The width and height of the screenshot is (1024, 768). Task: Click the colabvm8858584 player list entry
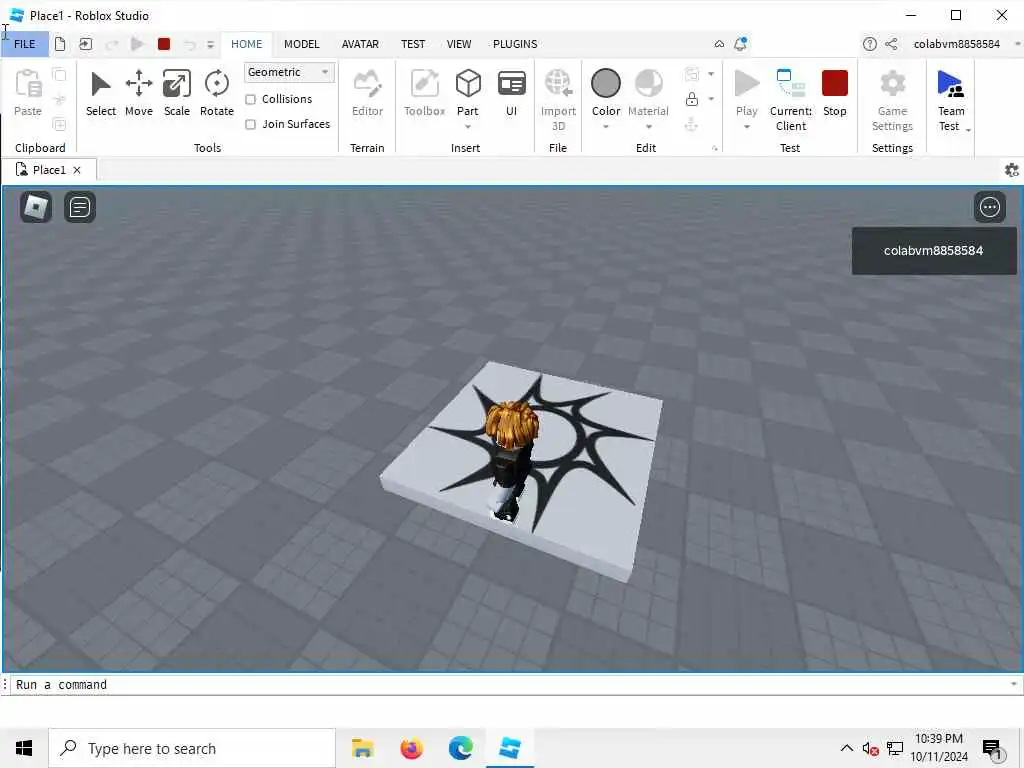934,251
